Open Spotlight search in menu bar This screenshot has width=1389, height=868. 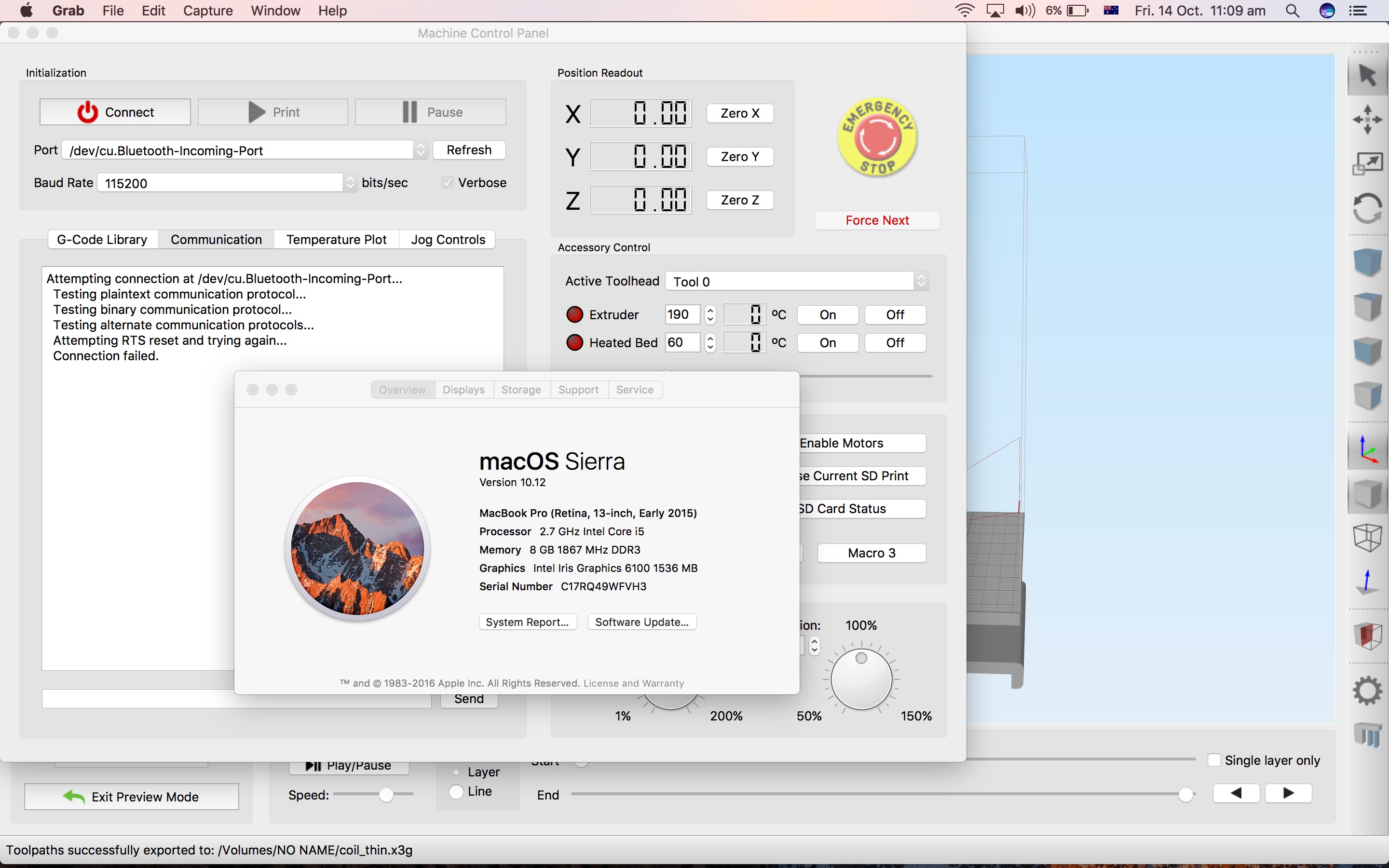click(x=1293, y=10)
